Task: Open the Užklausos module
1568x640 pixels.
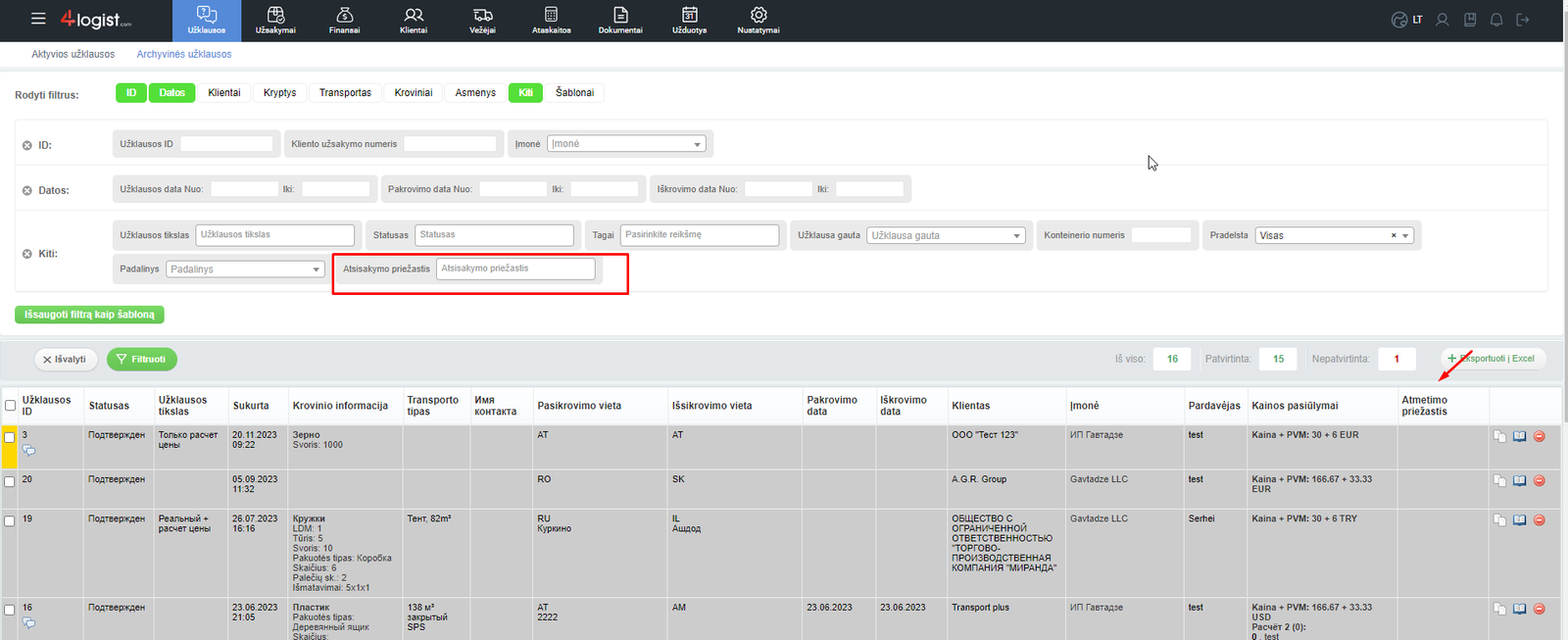Action: [207, 21]
